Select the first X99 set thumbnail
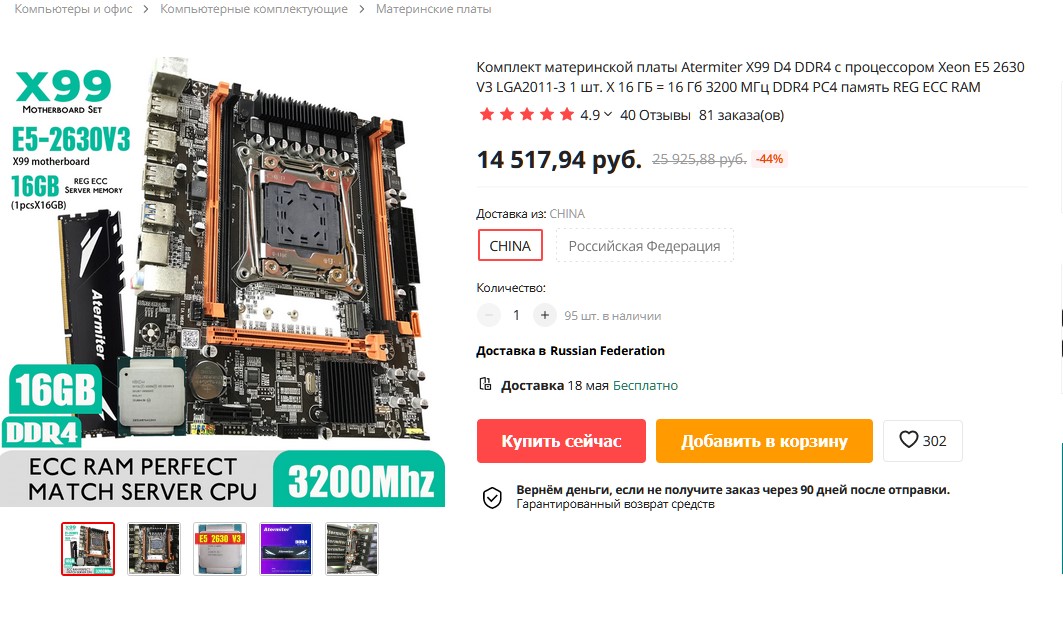 [x=88, y=549]
